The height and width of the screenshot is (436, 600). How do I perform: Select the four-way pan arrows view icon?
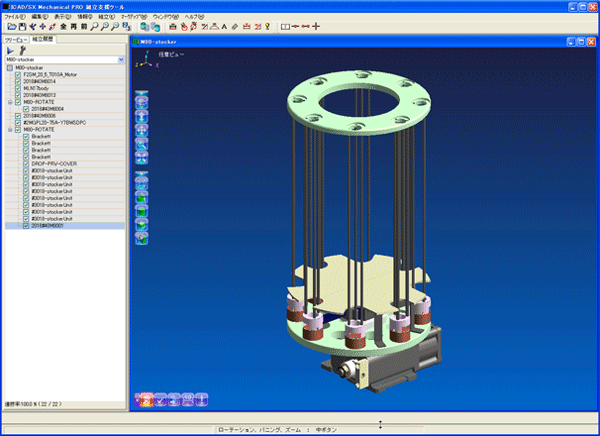point(142,130)
